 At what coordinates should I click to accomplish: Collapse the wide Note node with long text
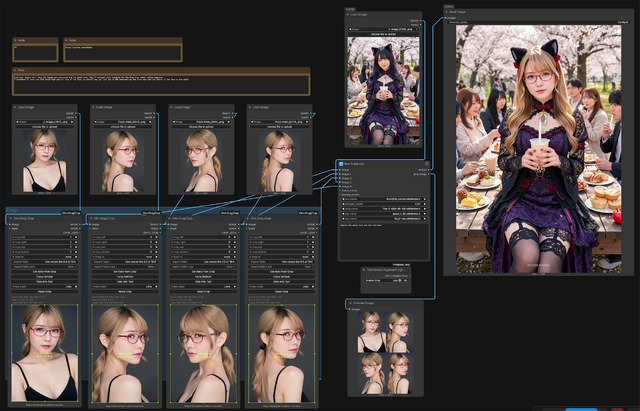pos(16,70)
